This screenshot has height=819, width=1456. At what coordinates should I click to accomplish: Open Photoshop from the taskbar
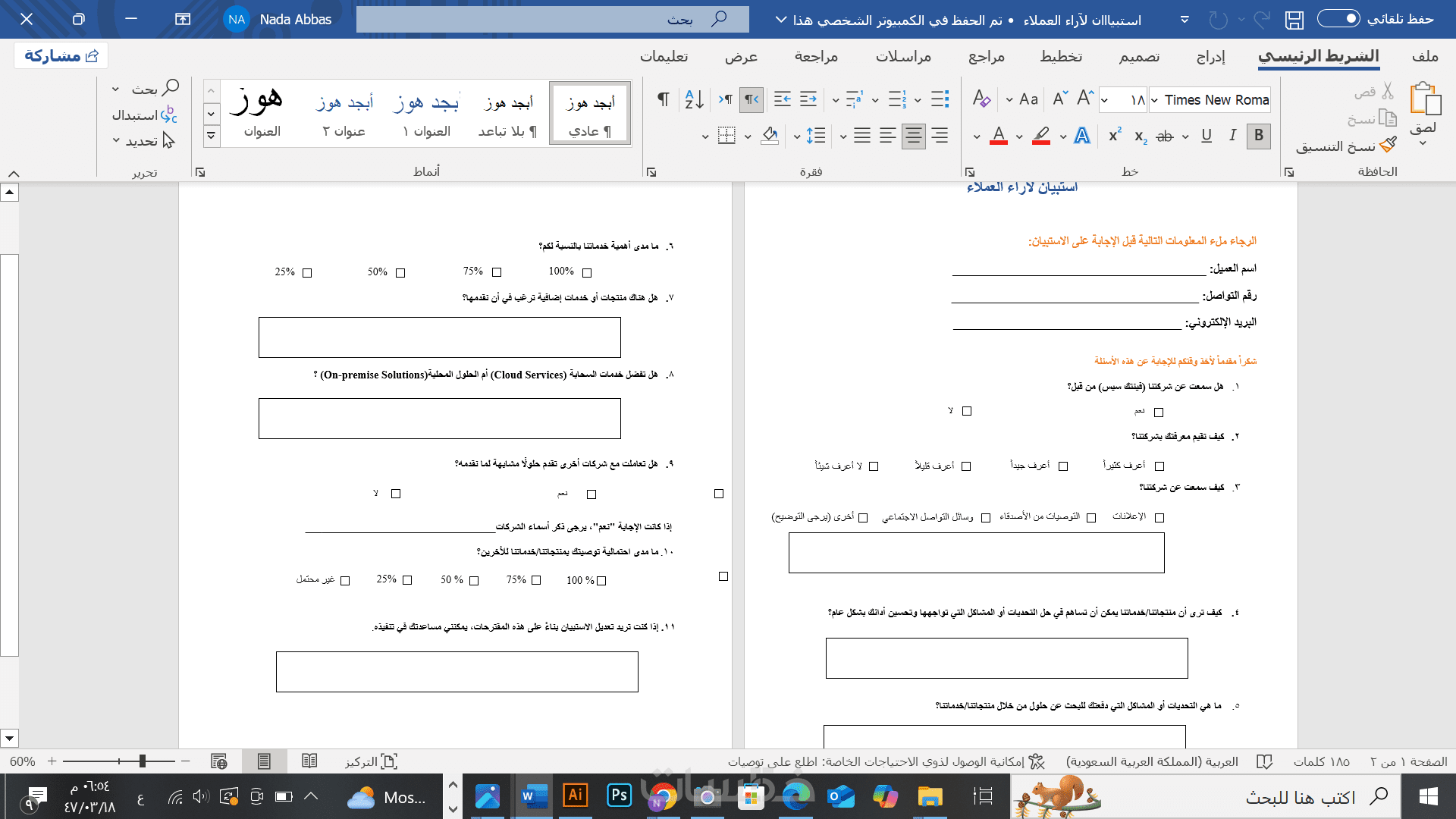pos(619,796)
